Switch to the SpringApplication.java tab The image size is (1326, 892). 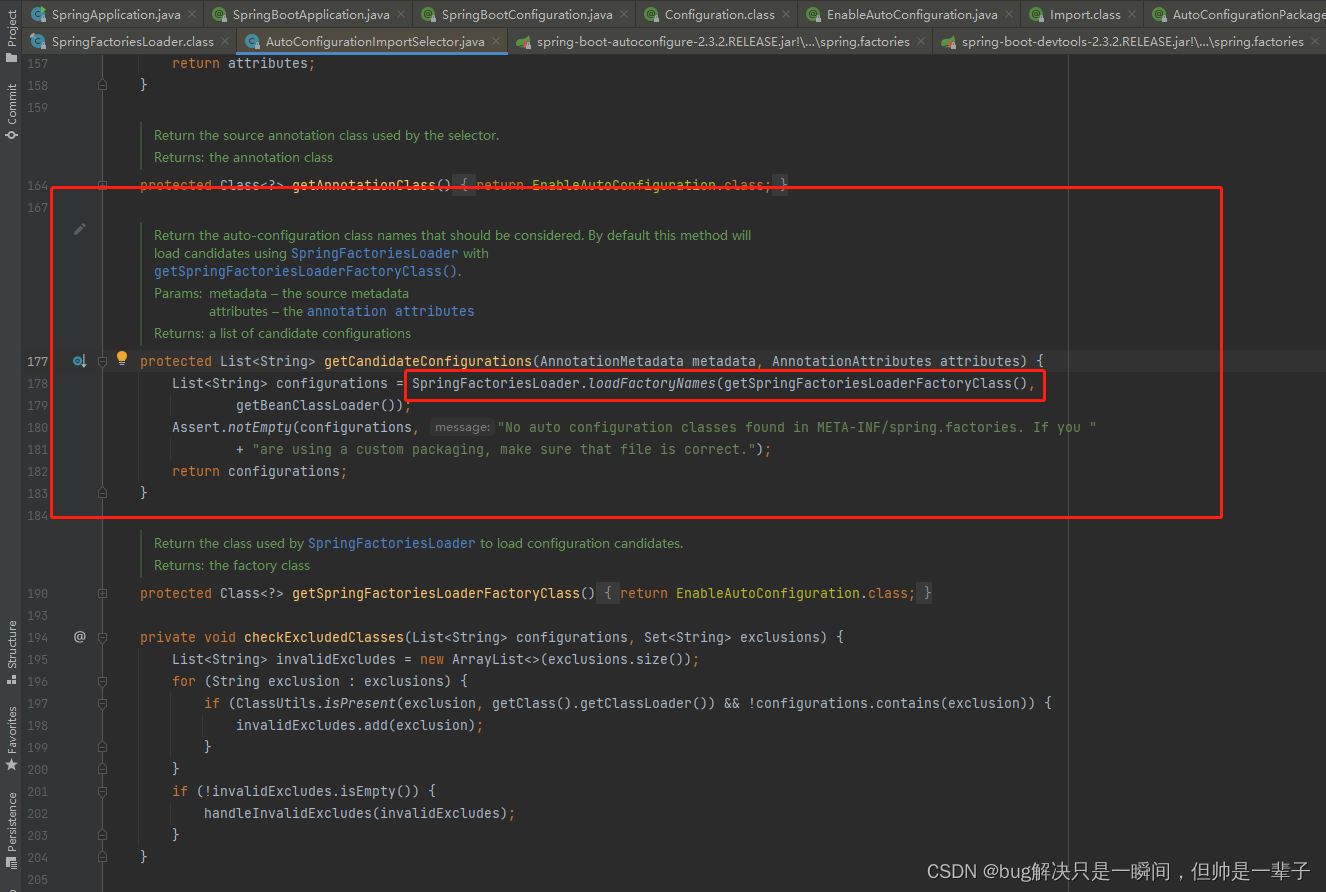pyautogui.click(x=113, y=15)
